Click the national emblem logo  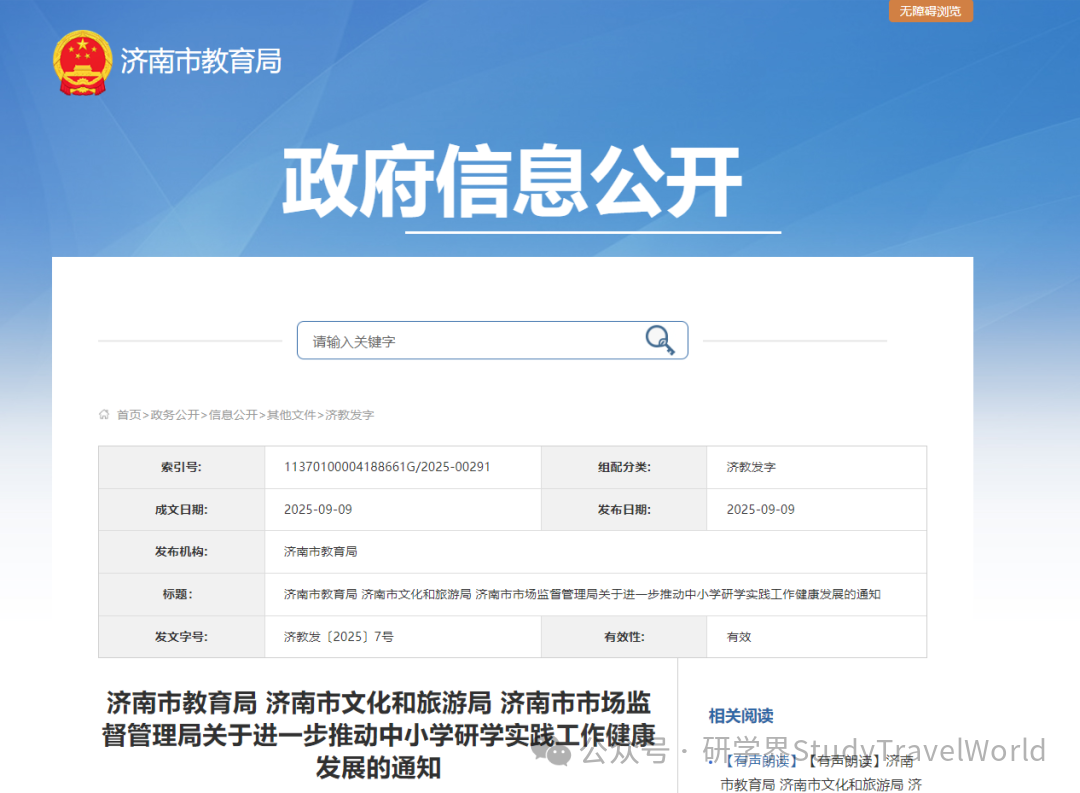[83, 62]
